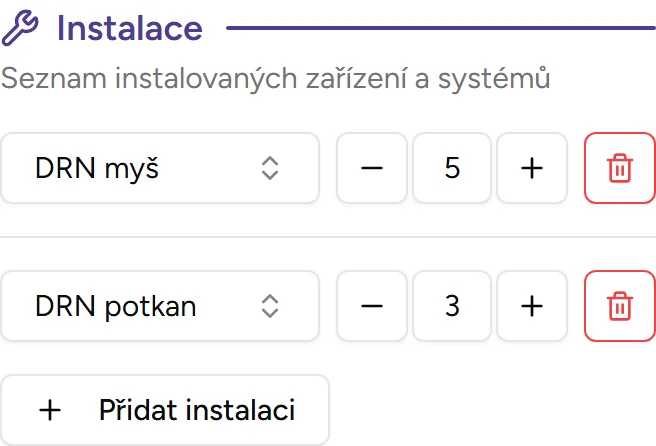
Task: Click the up-down chevron in DRN potkan selector
Action: (269, 306)
